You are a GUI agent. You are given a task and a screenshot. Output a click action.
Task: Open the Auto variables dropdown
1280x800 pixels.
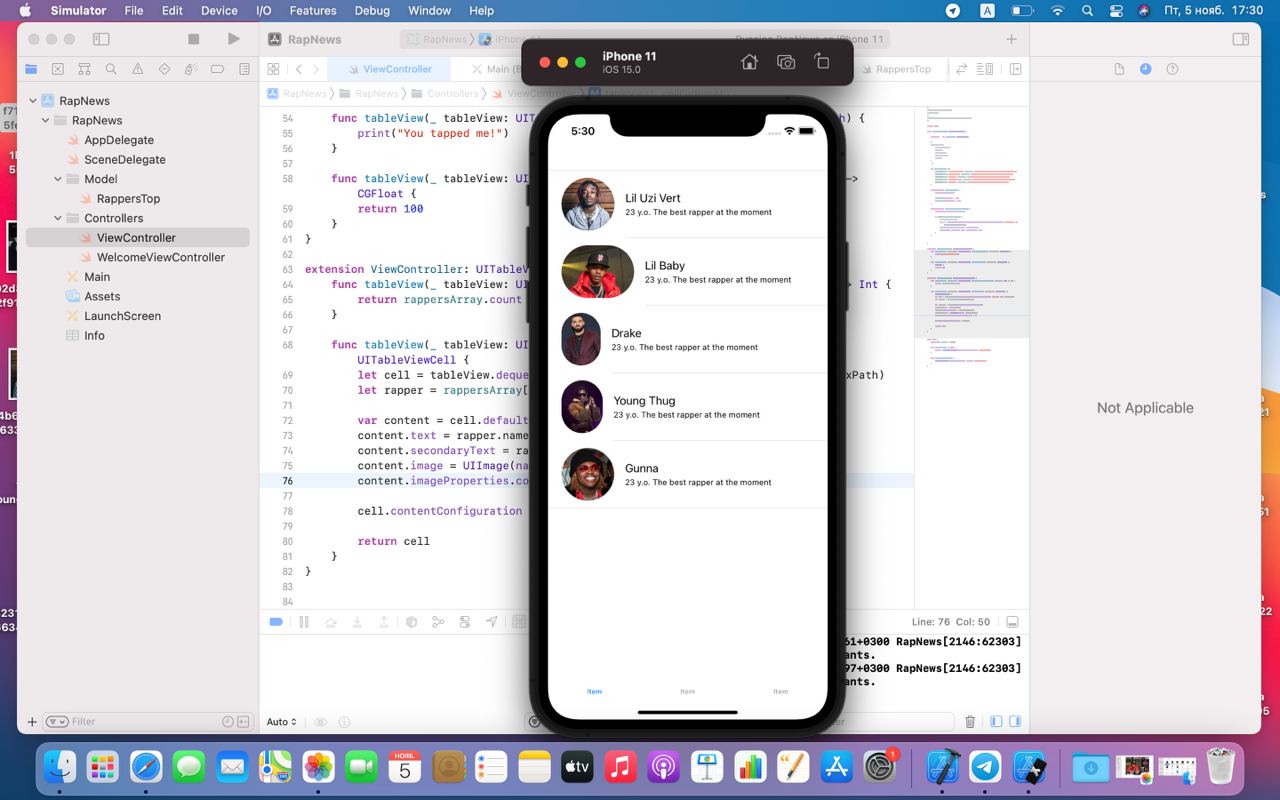point(282,722)
